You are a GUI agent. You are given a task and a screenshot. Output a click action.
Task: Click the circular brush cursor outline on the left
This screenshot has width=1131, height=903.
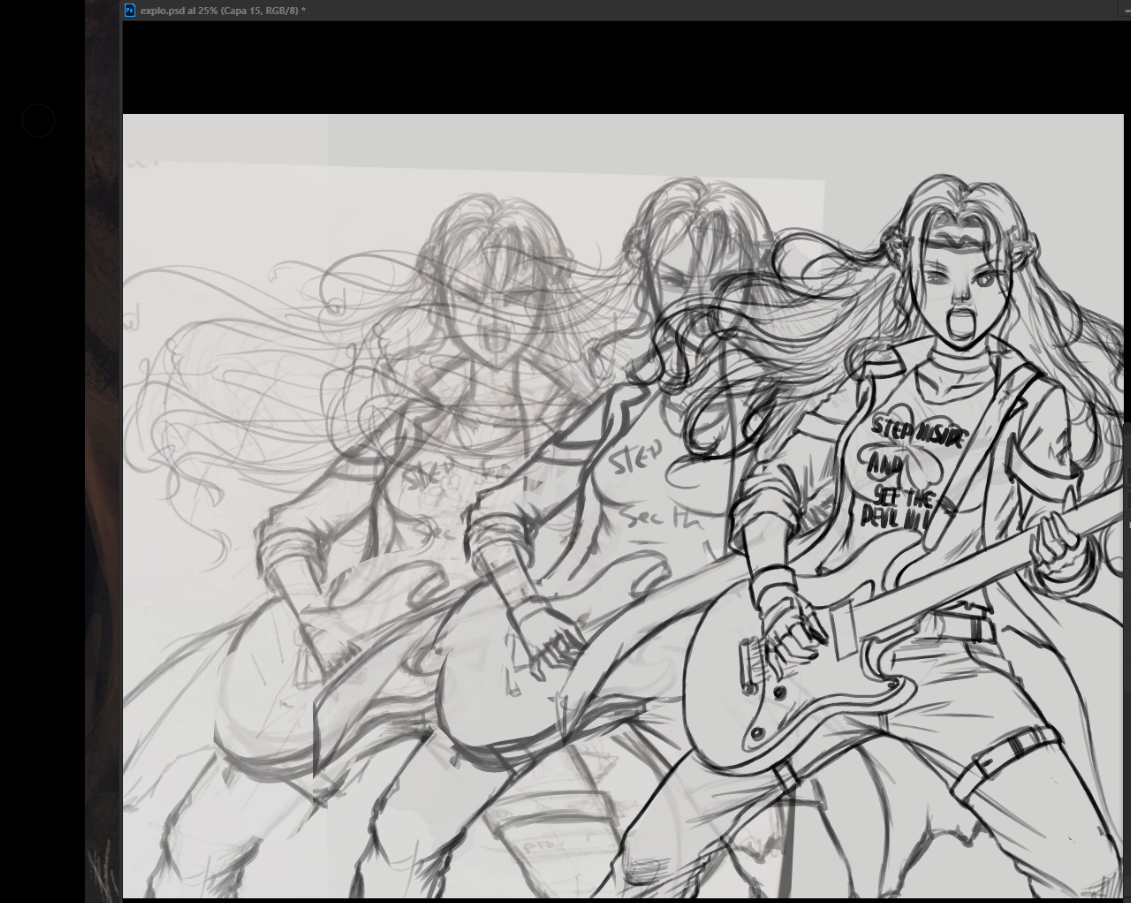(x=38, y=121)
